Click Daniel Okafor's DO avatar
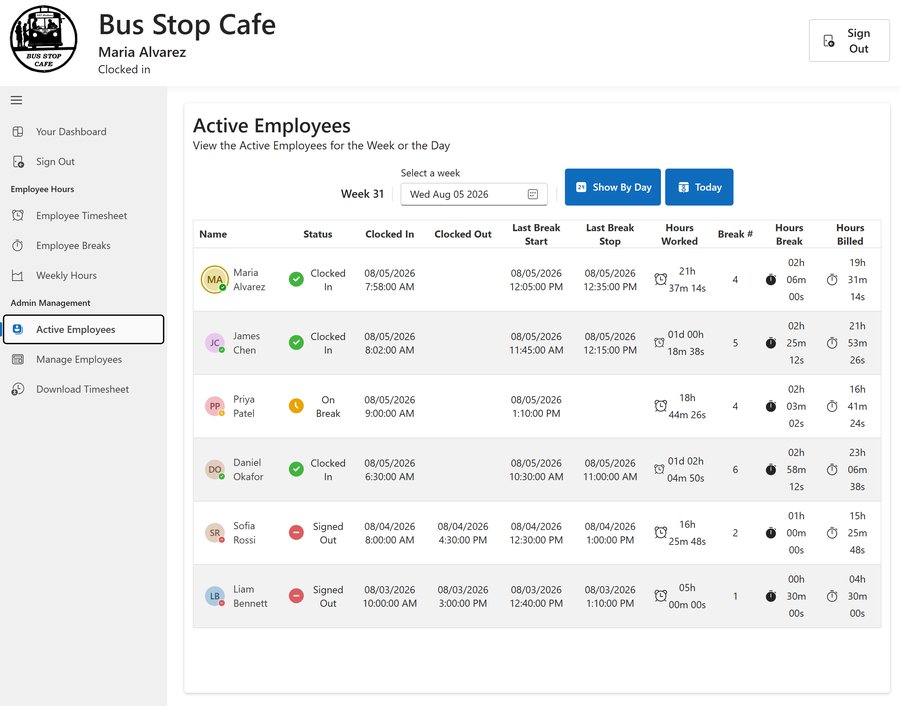This screenshot has height=706, width=900. click(215, 469)
